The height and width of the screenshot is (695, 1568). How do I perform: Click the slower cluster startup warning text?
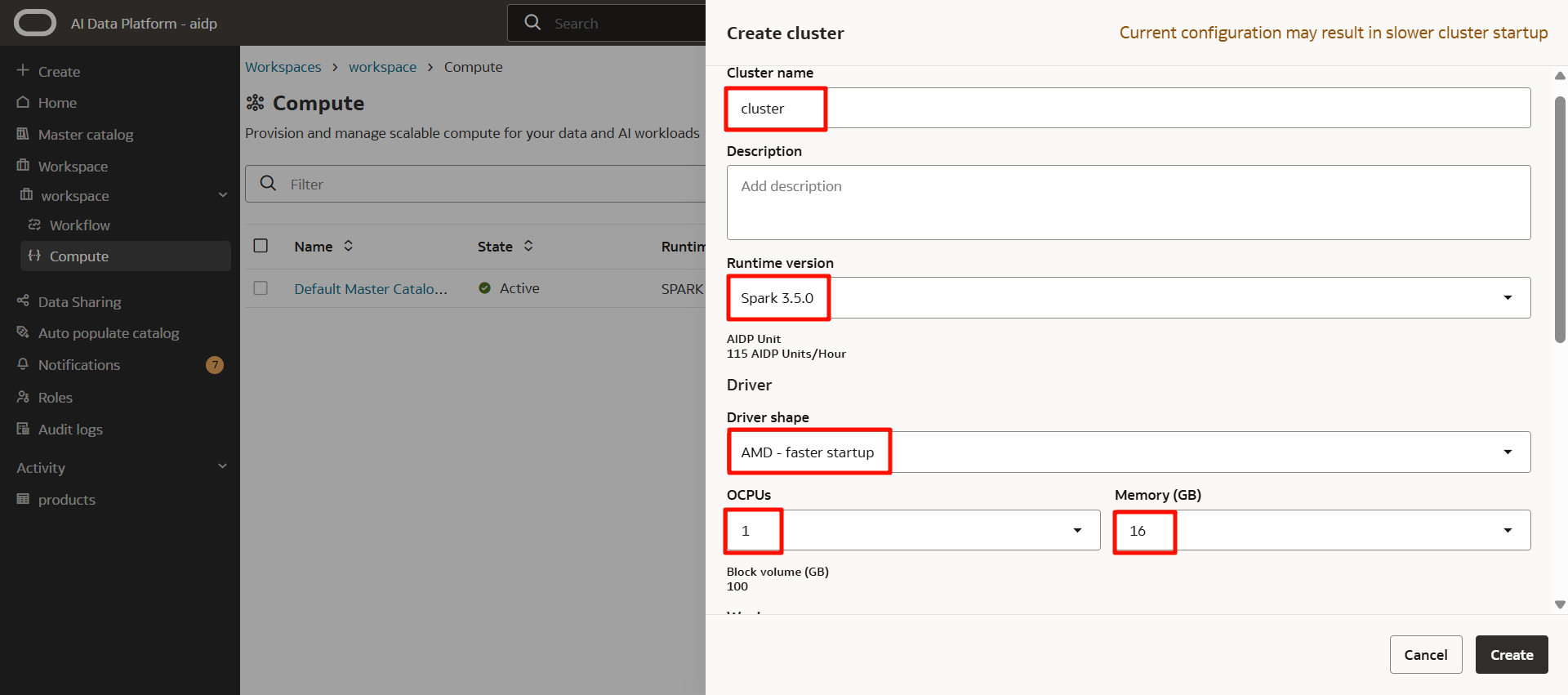(x=1334, y=33)
